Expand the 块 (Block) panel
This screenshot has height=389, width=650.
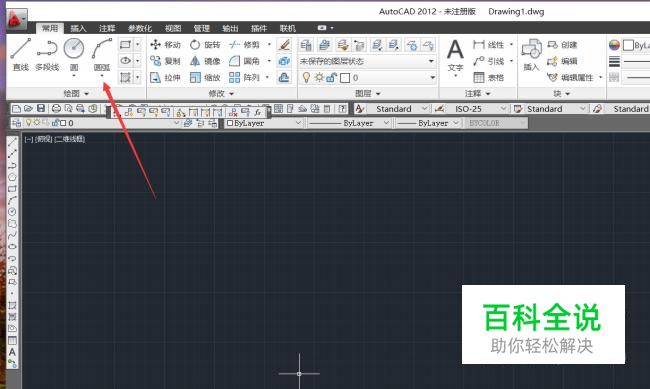[x=562, y=93]
